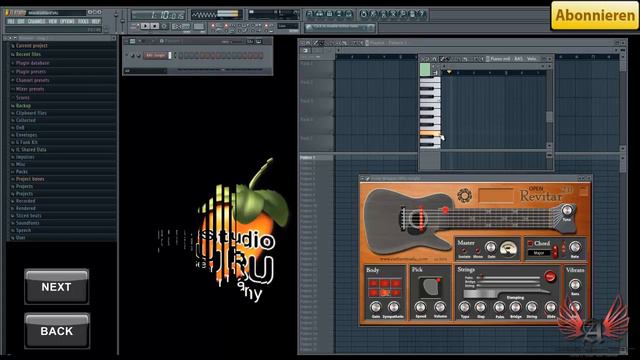Toggle the Sustain switch in Master section

(x=464, y=250)
